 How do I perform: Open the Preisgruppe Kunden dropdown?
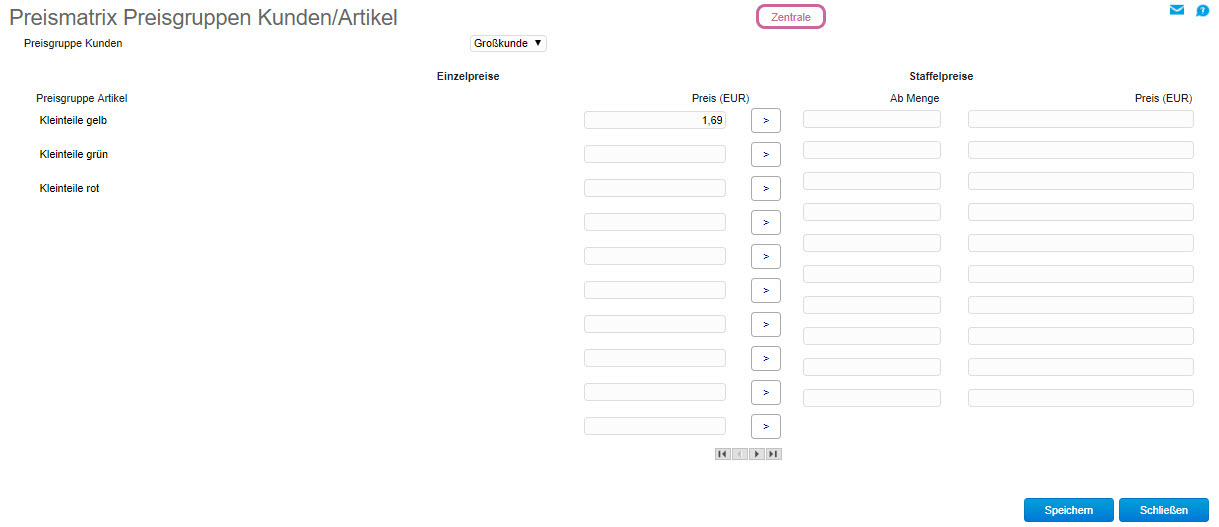click(x=508, y=43)
